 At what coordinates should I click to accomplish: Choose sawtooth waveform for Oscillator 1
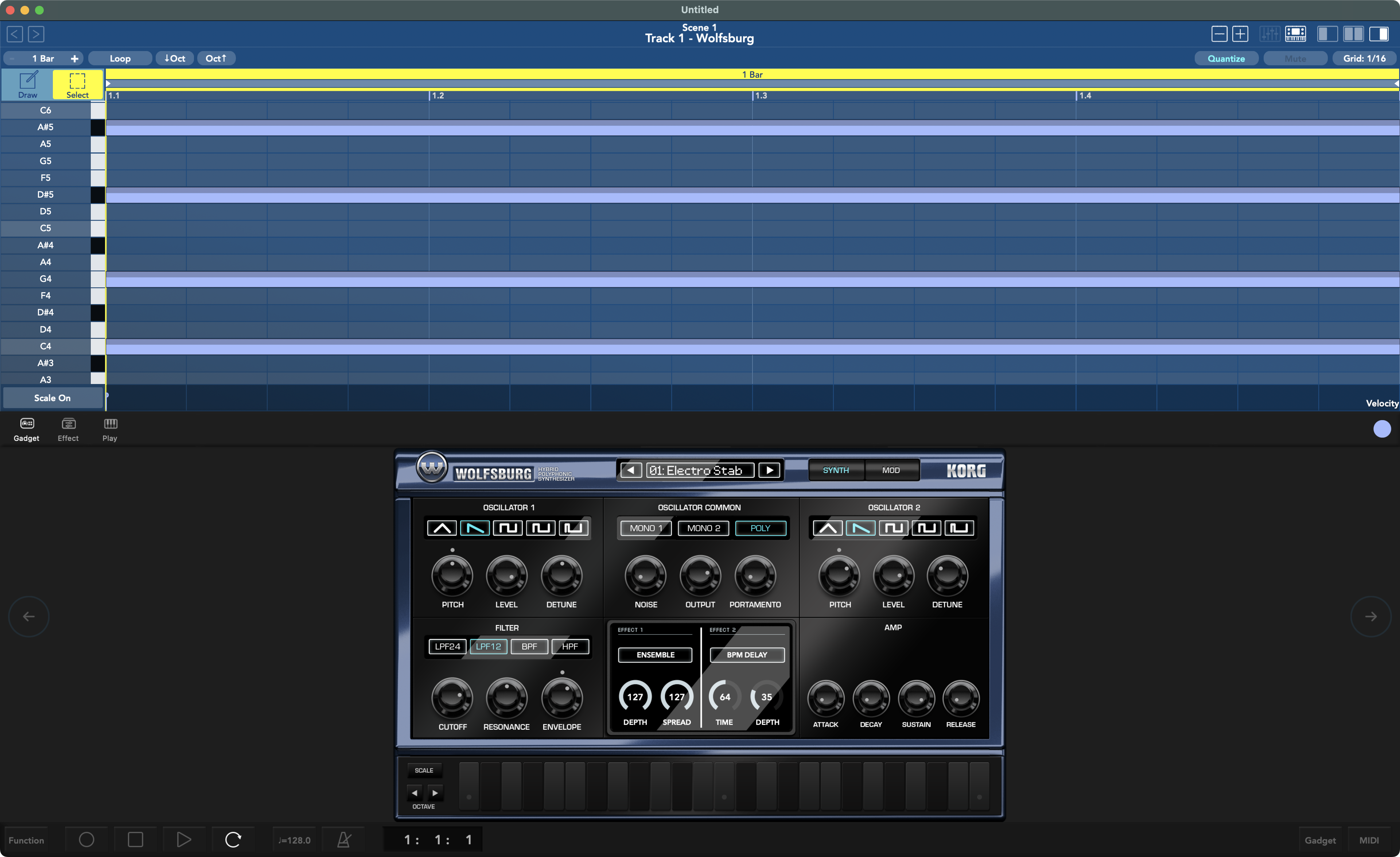point(474,528)
